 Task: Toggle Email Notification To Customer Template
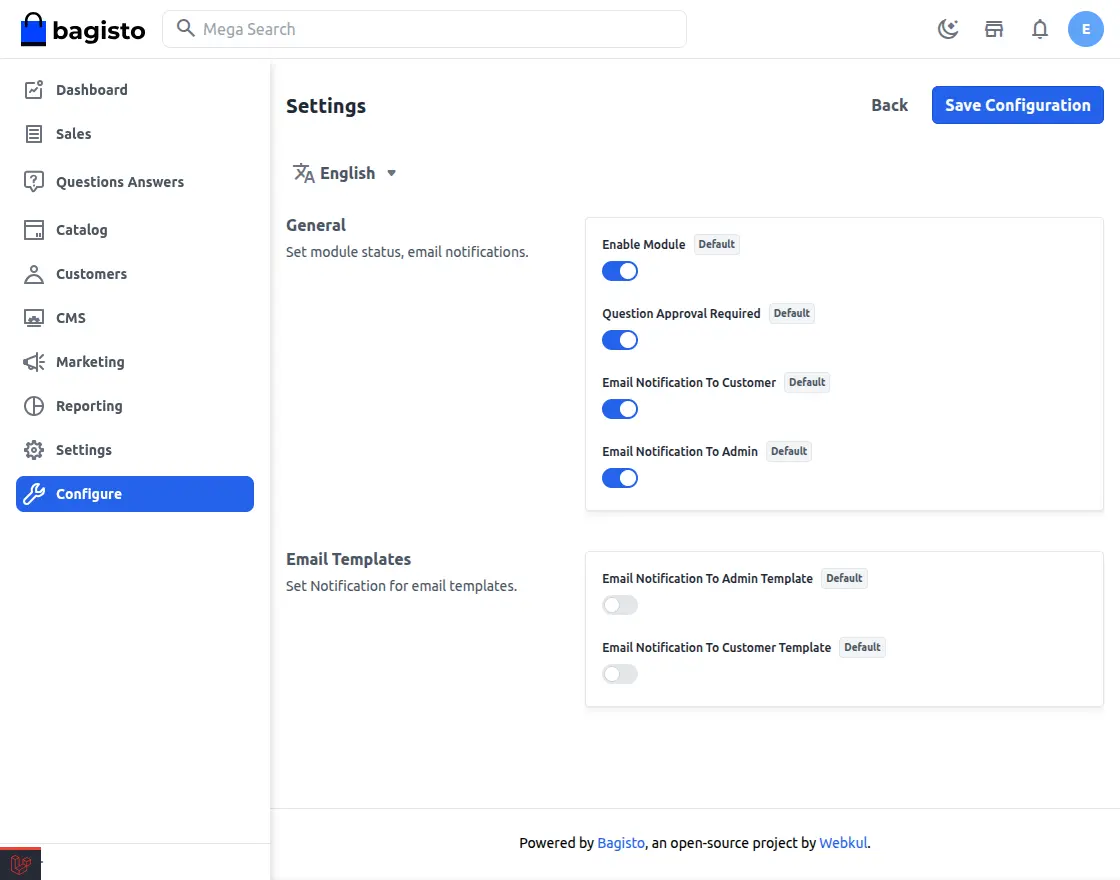(620, 674)
